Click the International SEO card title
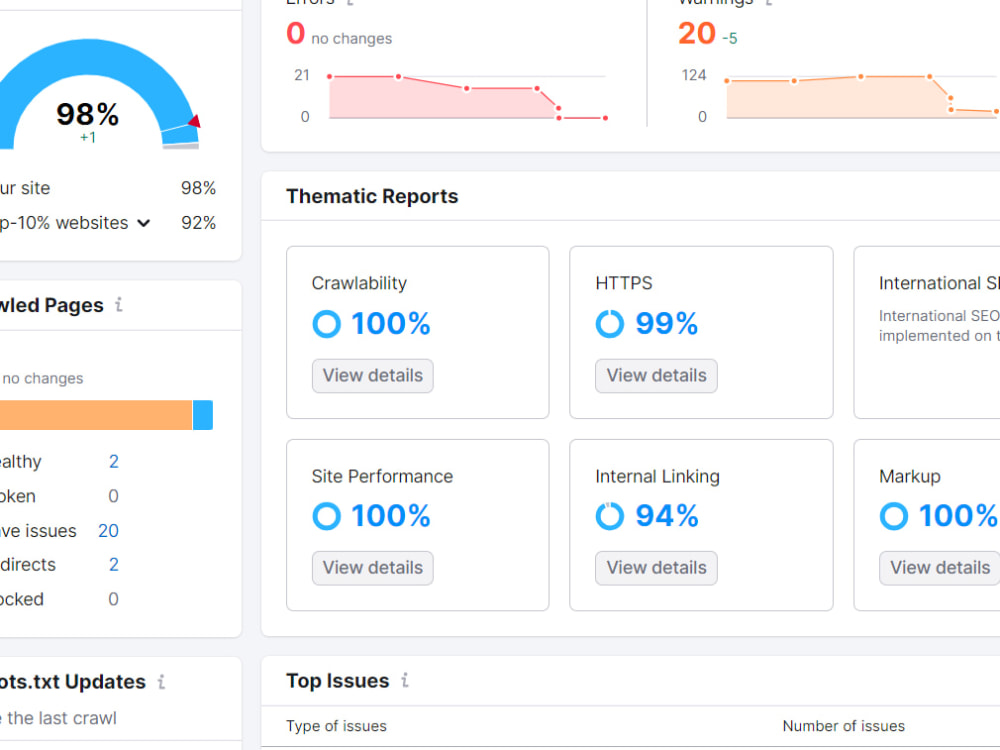Viewport: 1000px width, 750px height. point(939,283)
